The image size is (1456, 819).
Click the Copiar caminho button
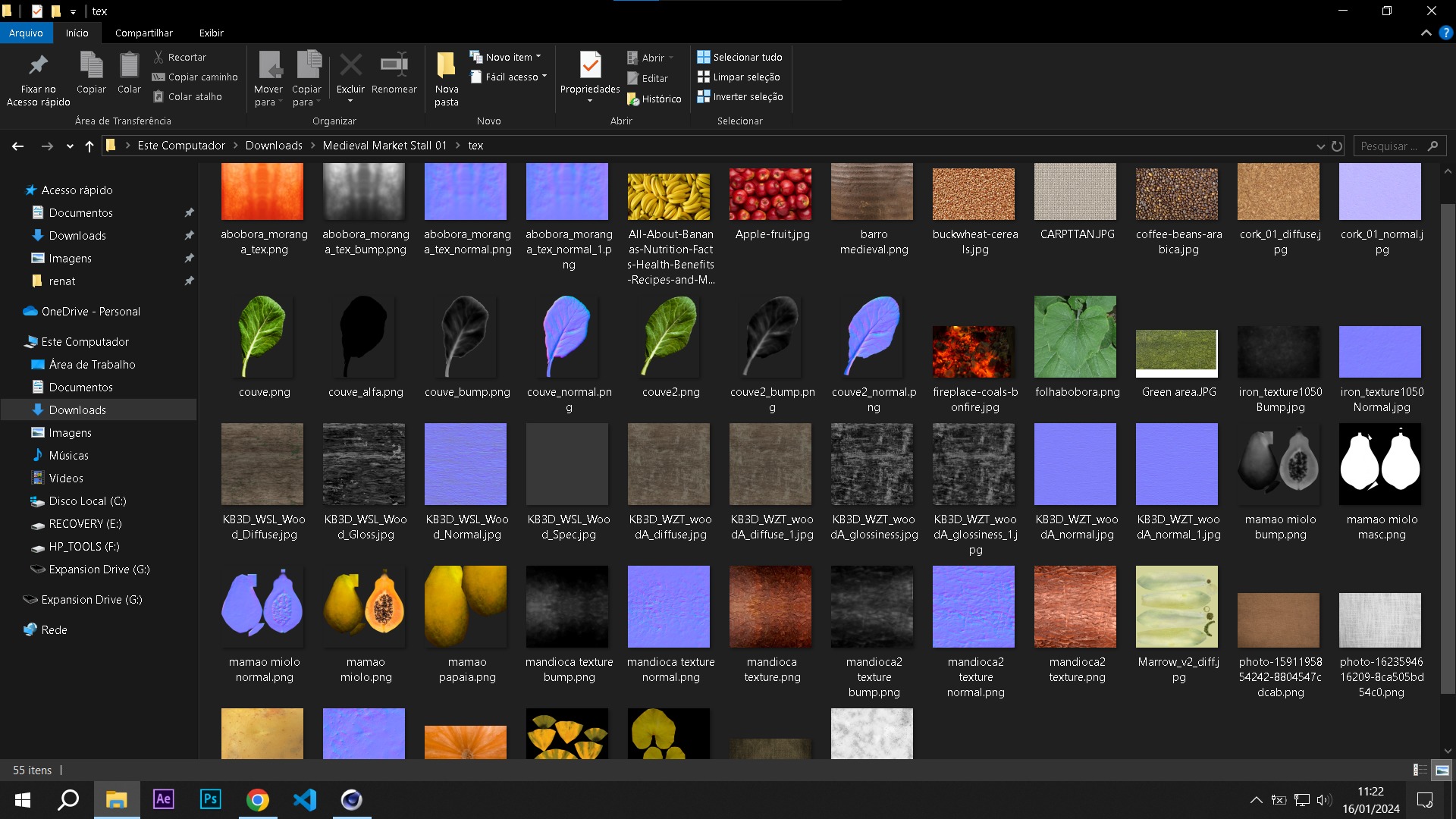pos(195,77)
